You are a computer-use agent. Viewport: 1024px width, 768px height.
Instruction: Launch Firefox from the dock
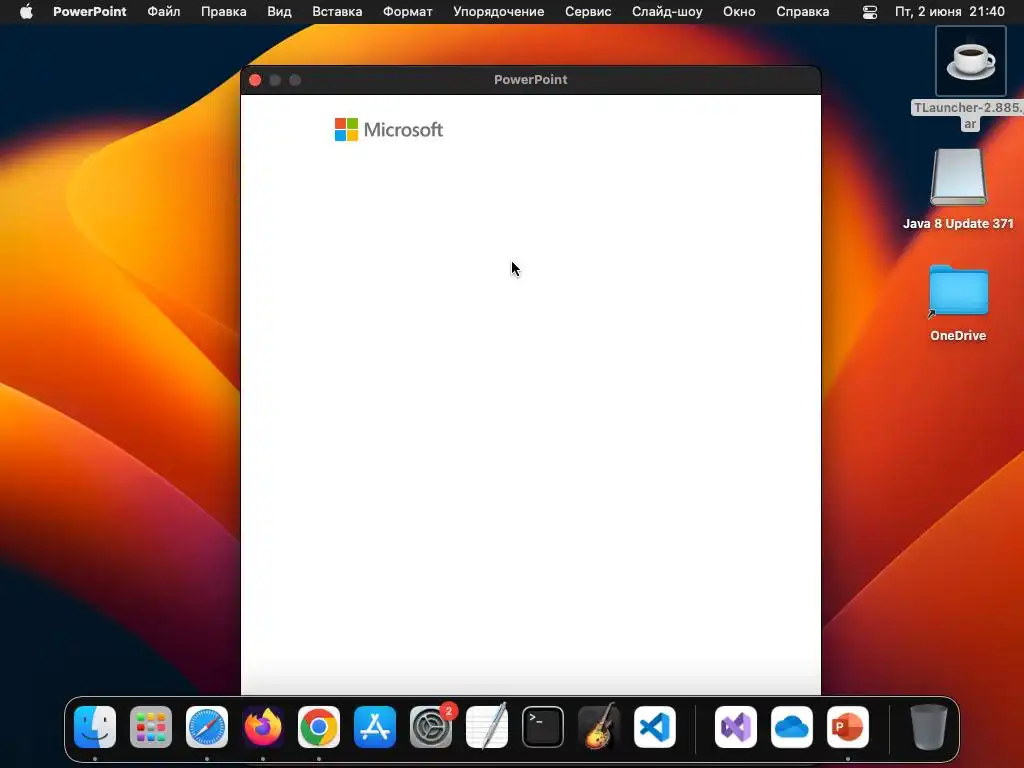pos(263,727)
